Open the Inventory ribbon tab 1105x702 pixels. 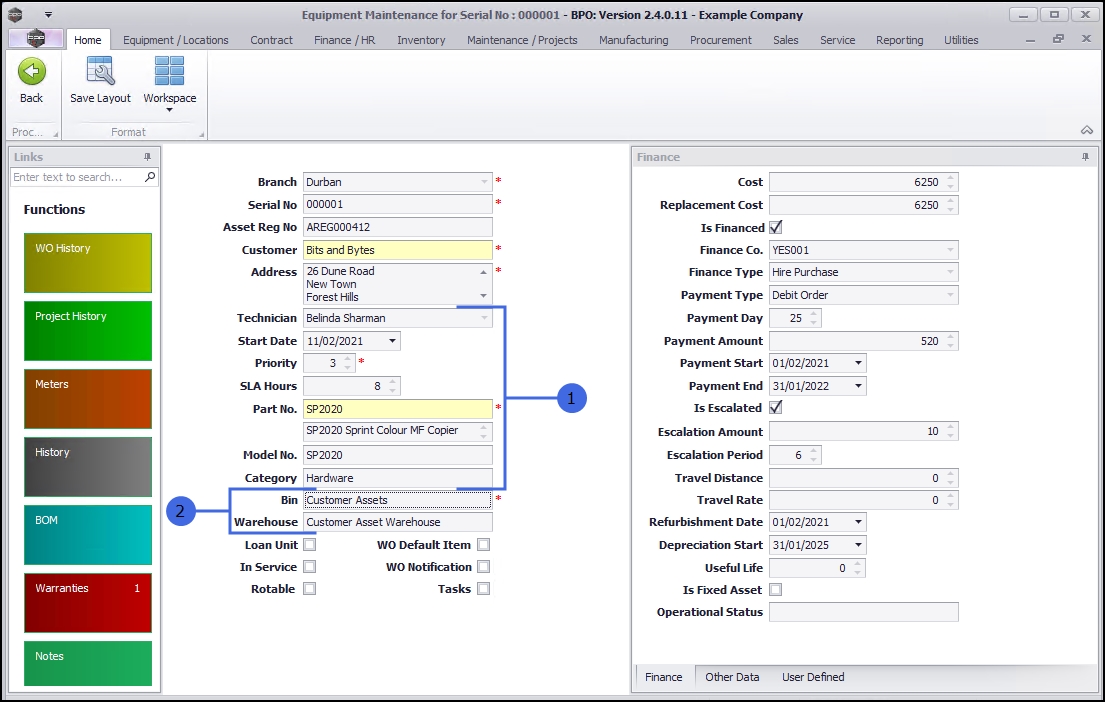click(421, 40)
